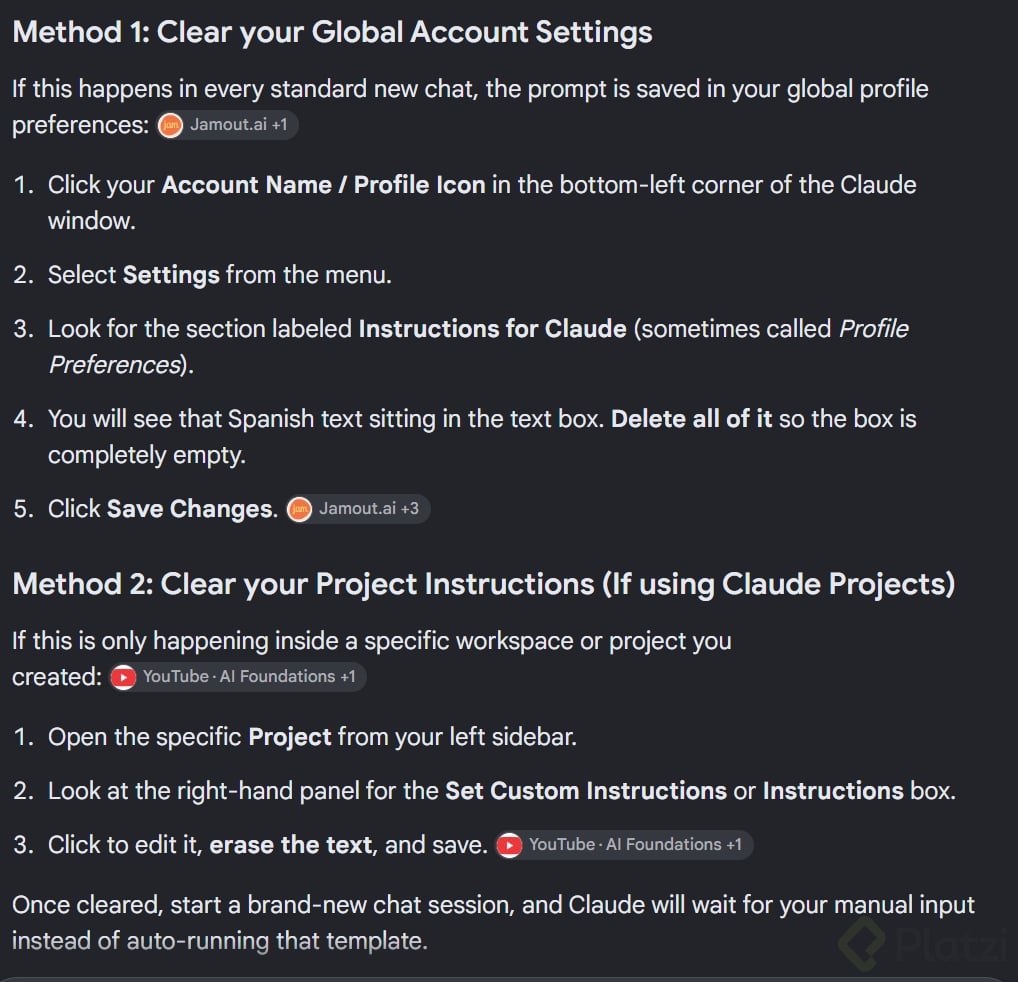Open the Jamout.ai +3 citation chip
The height and width of the screenshot is (982, 1018).
(x=358, y=509)
